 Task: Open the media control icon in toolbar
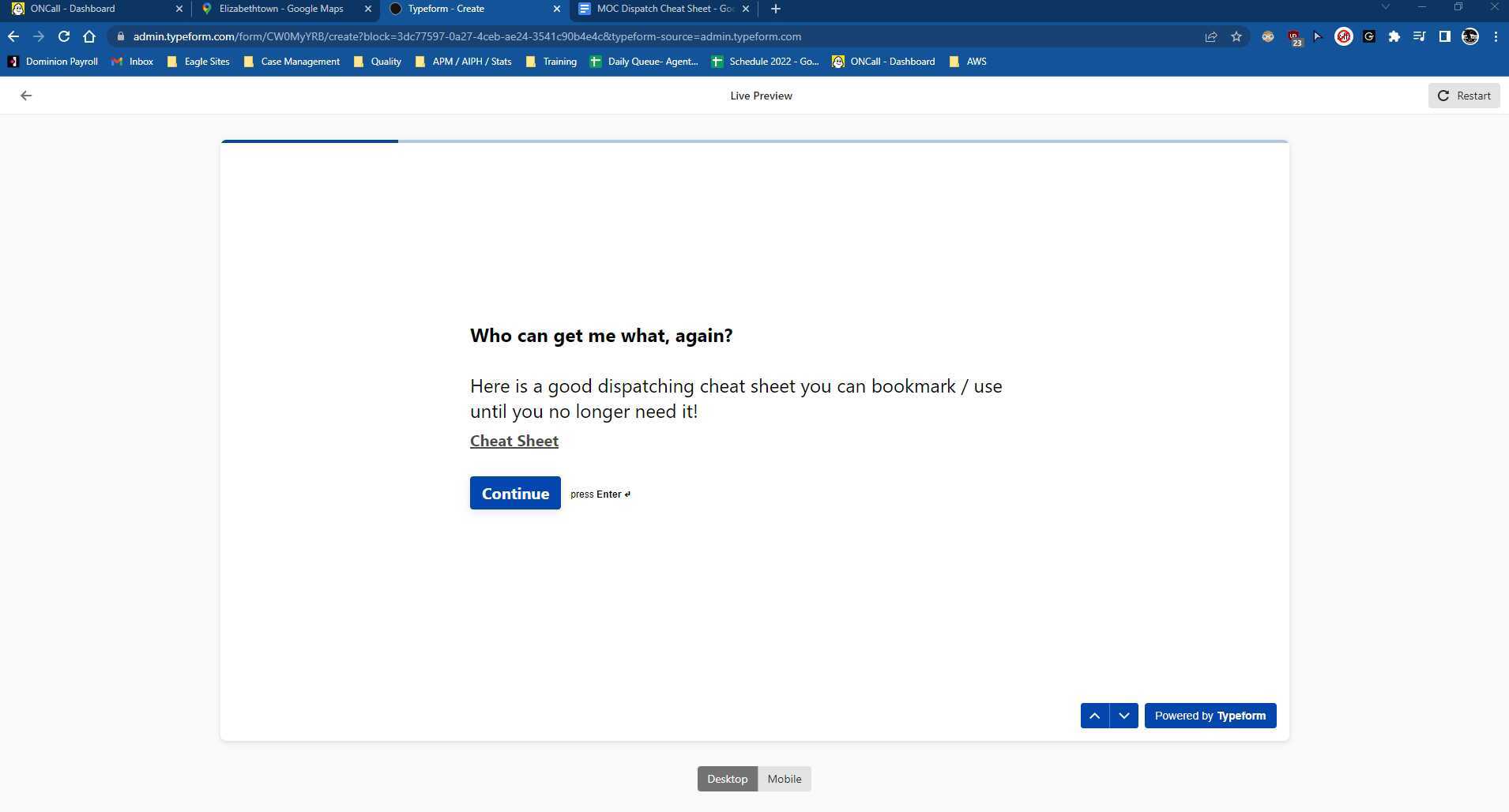(1419, 36)
